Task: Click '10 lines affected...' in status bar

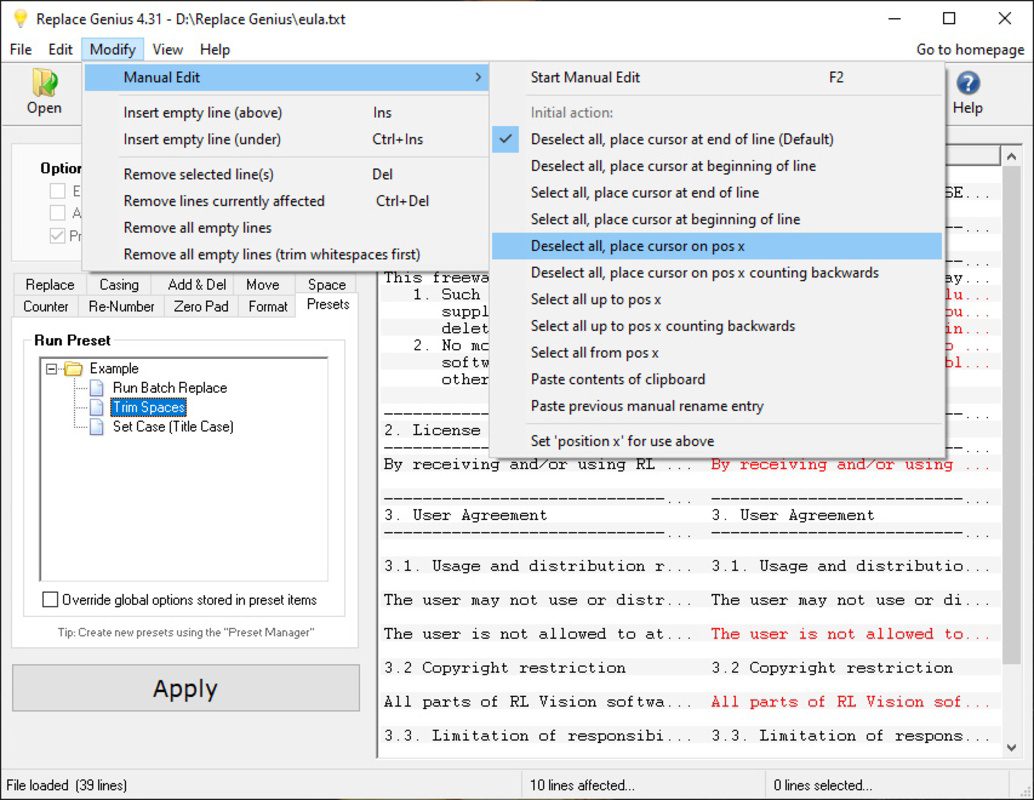Action: click(582, 785)
